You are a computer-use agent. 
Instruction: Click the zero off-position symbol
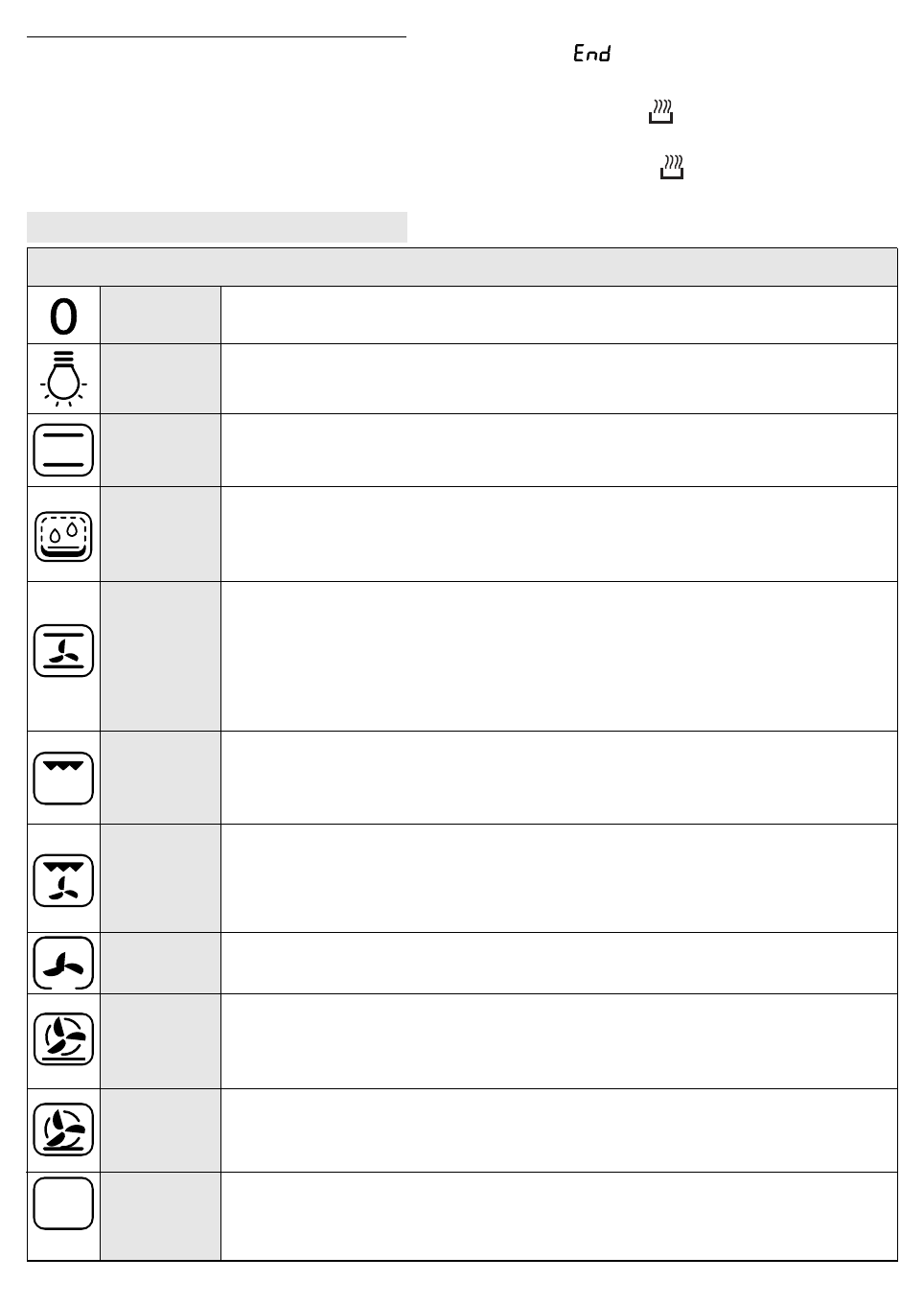(63, 316)
